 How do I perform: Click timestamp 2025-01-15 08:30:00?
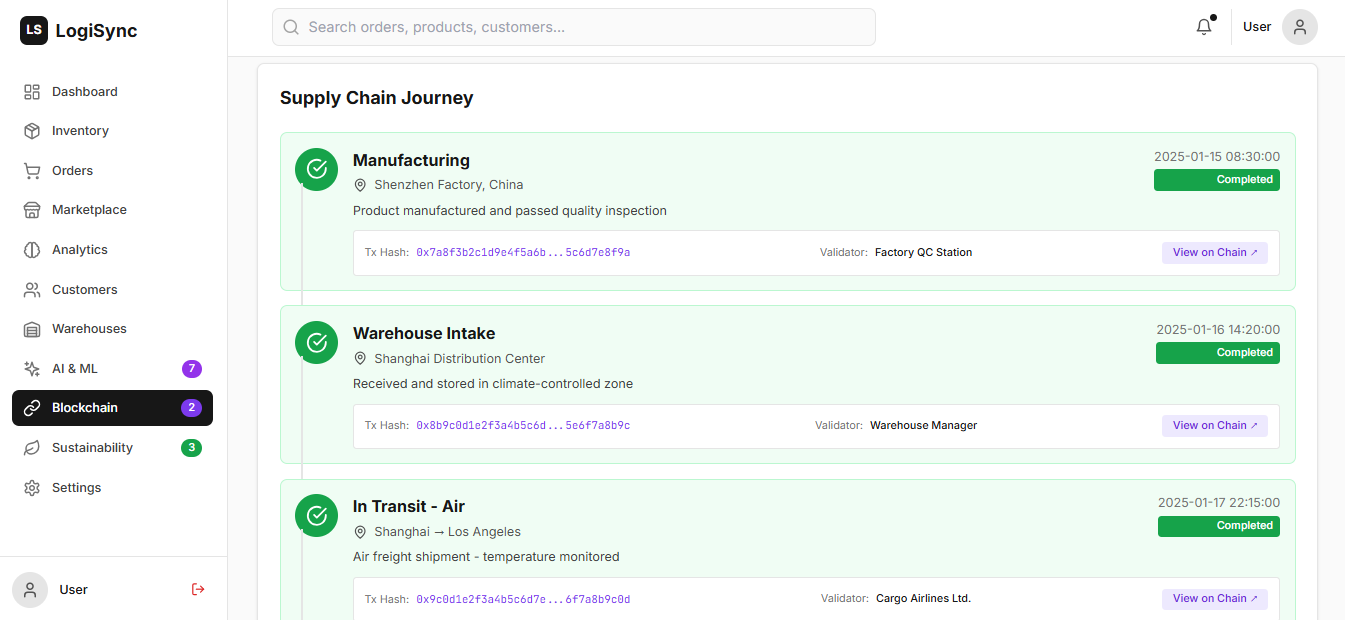tap(1217, 157)
